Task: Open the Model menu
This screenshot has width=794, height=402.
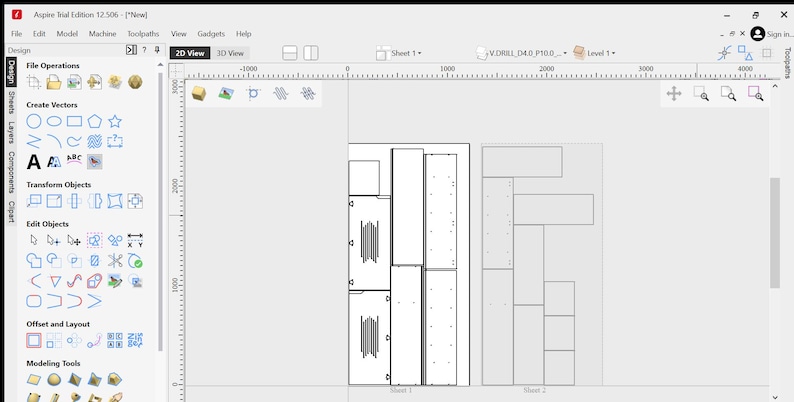Action: pos(67,34)
